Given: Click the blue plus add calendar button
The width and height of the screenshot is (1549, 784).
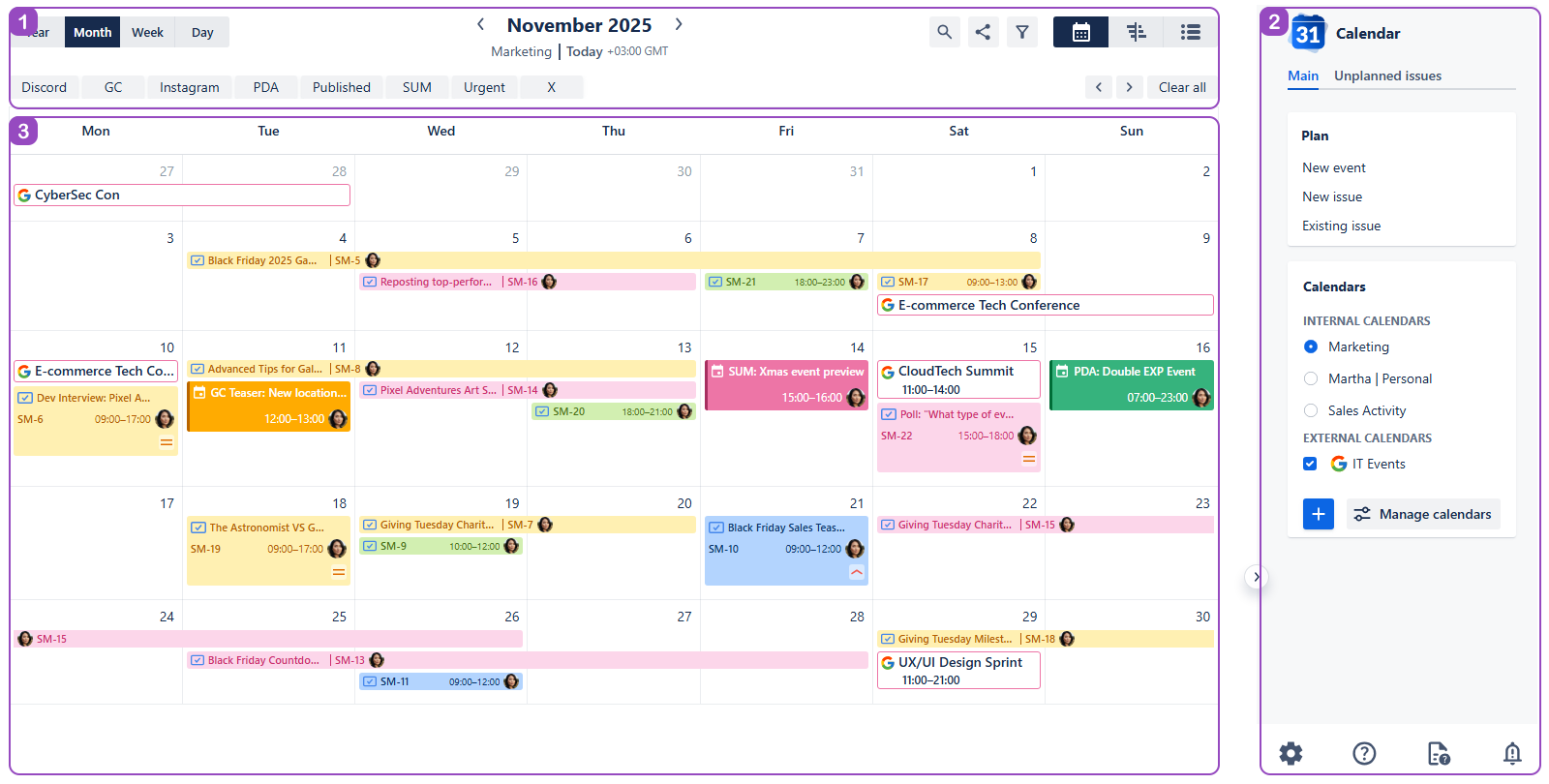Looking at the screenshot, I should pyautogui.click(x=1318, y=514).
